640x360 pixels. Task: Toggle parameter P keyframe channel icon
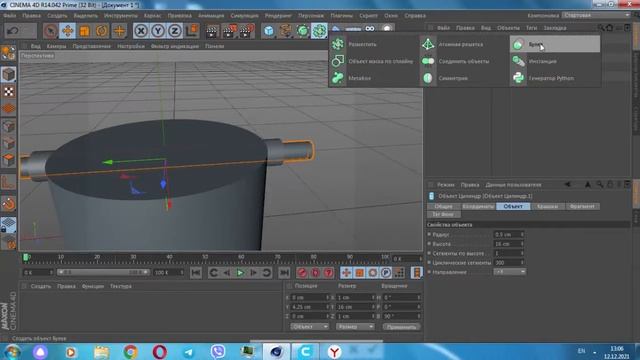[386, 273]
